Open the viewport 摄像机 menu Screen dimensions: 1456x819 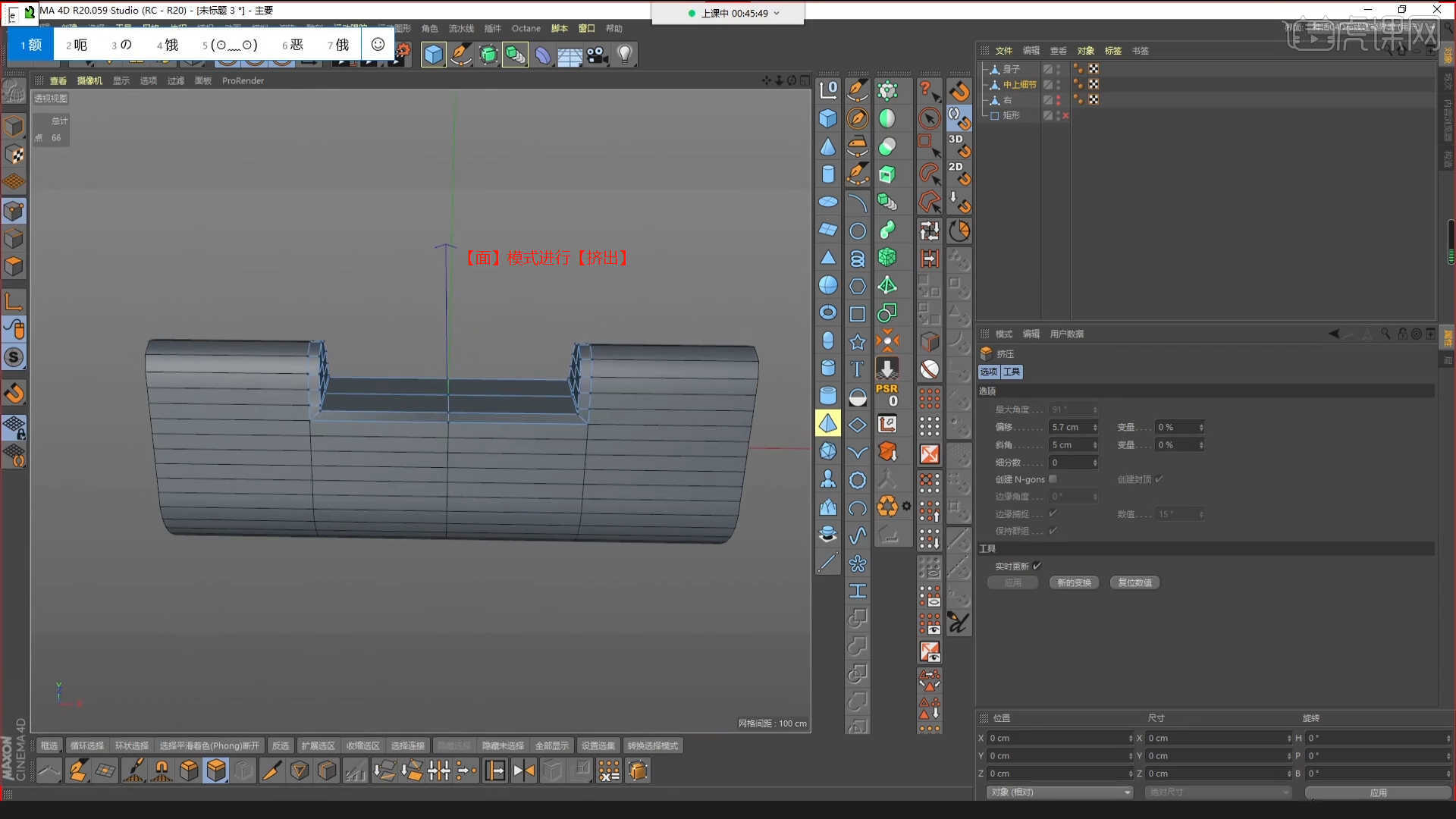pyautogui.click(x=89, y=80)
